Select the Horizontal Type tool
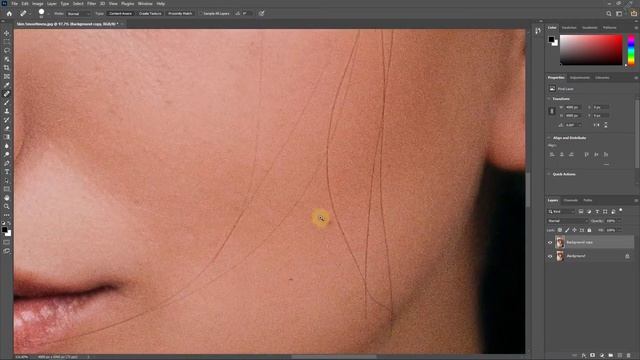The width and height of the screenshot is (640, 360). point(7,172)
